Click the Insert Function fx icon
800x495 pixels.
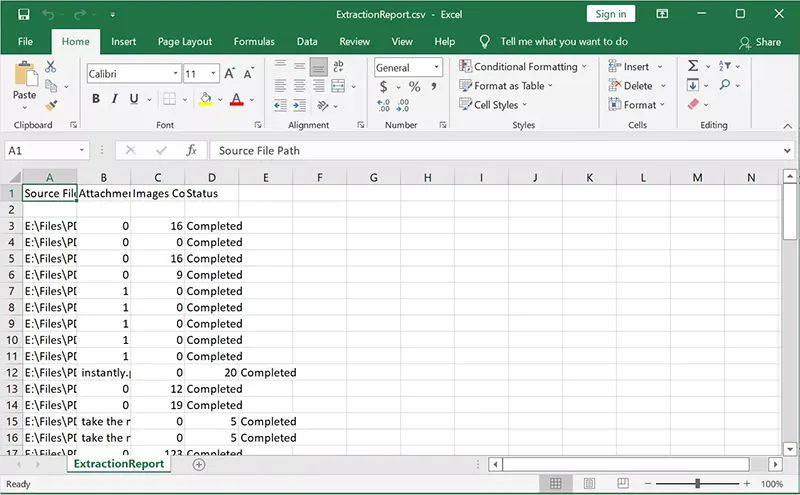pyautogui.click(x=191, y=150)
